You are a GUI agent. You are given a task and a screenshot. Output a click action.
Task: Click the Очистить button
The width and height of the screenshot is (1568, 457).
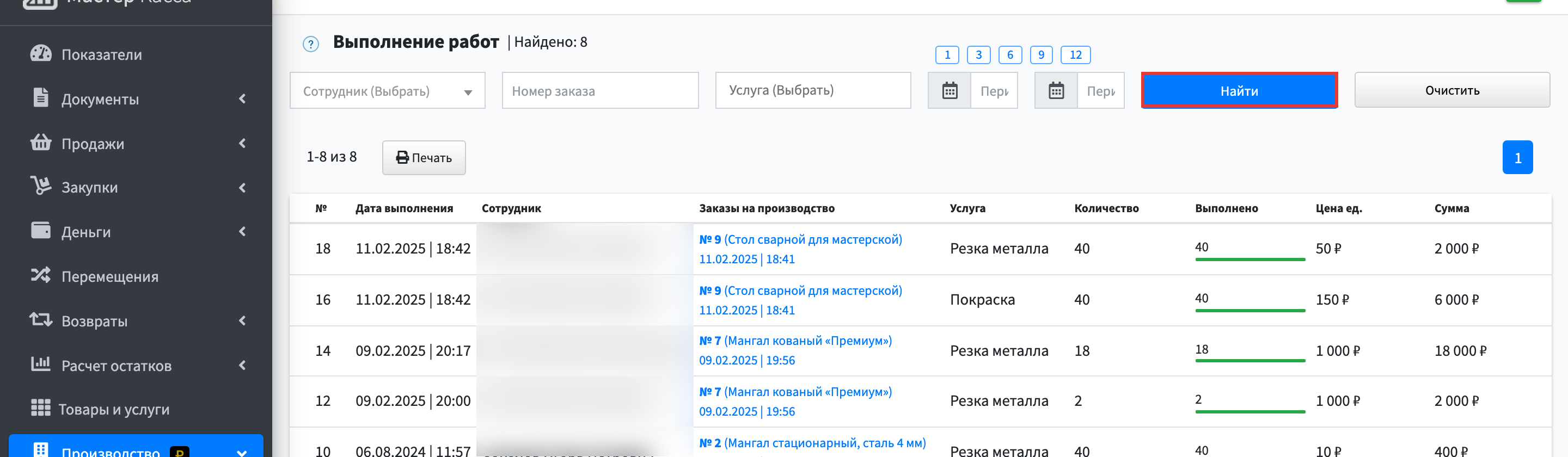click(1453, 91)
